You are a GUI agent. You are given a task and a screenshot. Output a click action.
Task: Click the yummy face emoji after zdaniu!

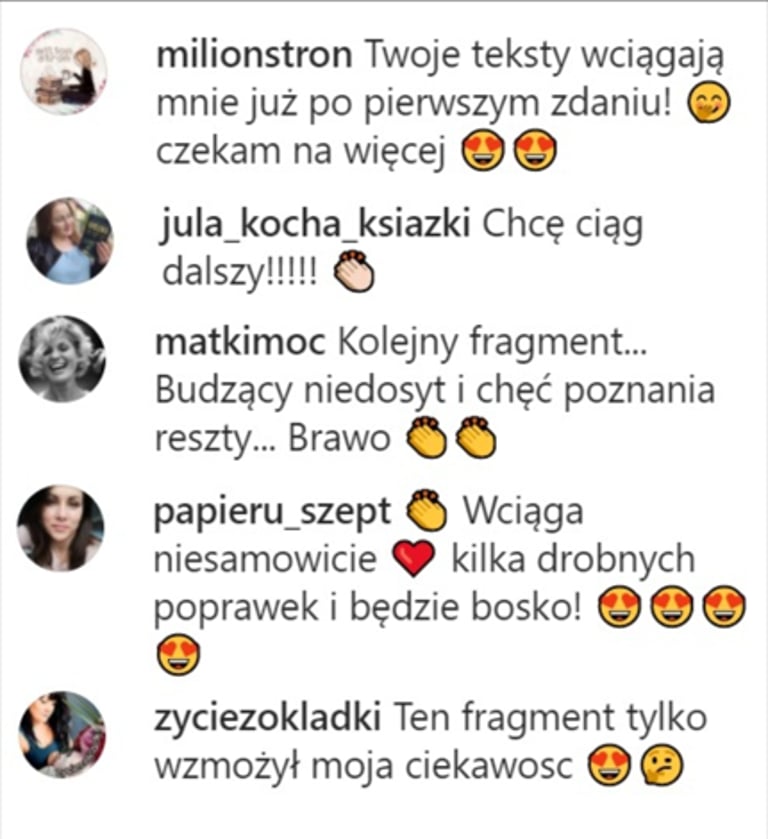(709, 102)
